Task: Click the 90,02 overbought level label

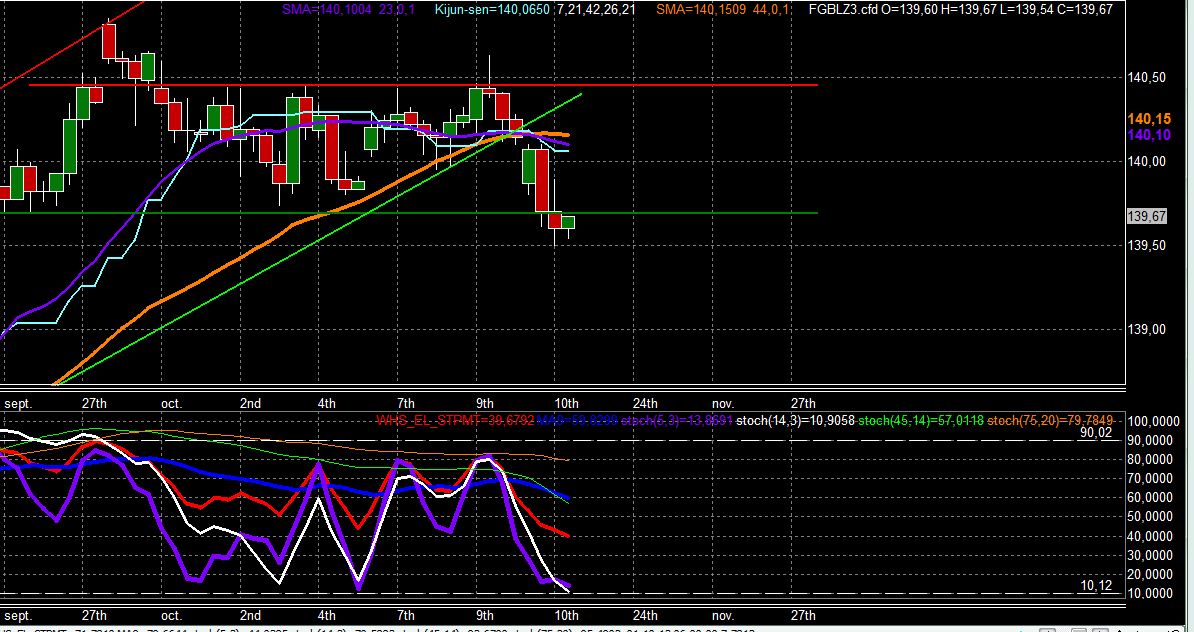Action: [x=1097, y=433]
